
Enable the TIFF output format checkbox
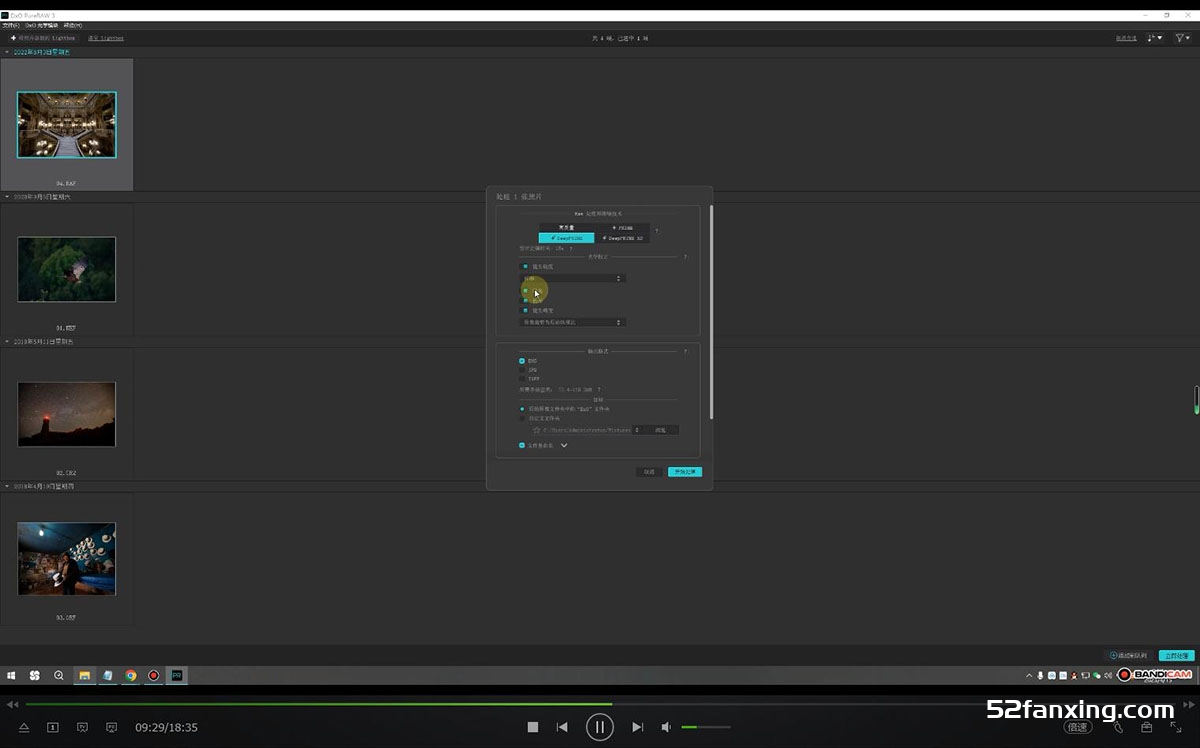point(522,379)
